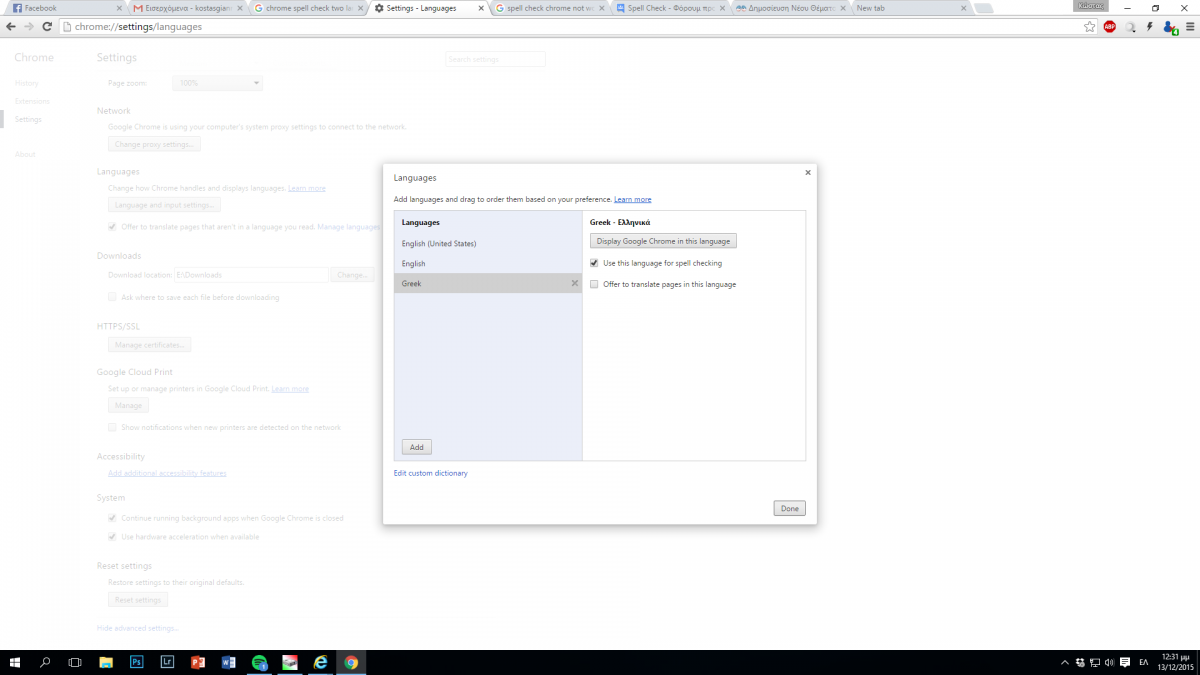Click Display Google Chrome in this language
The width and height of the screenshot is (1200, 675).
click(663, 241)
